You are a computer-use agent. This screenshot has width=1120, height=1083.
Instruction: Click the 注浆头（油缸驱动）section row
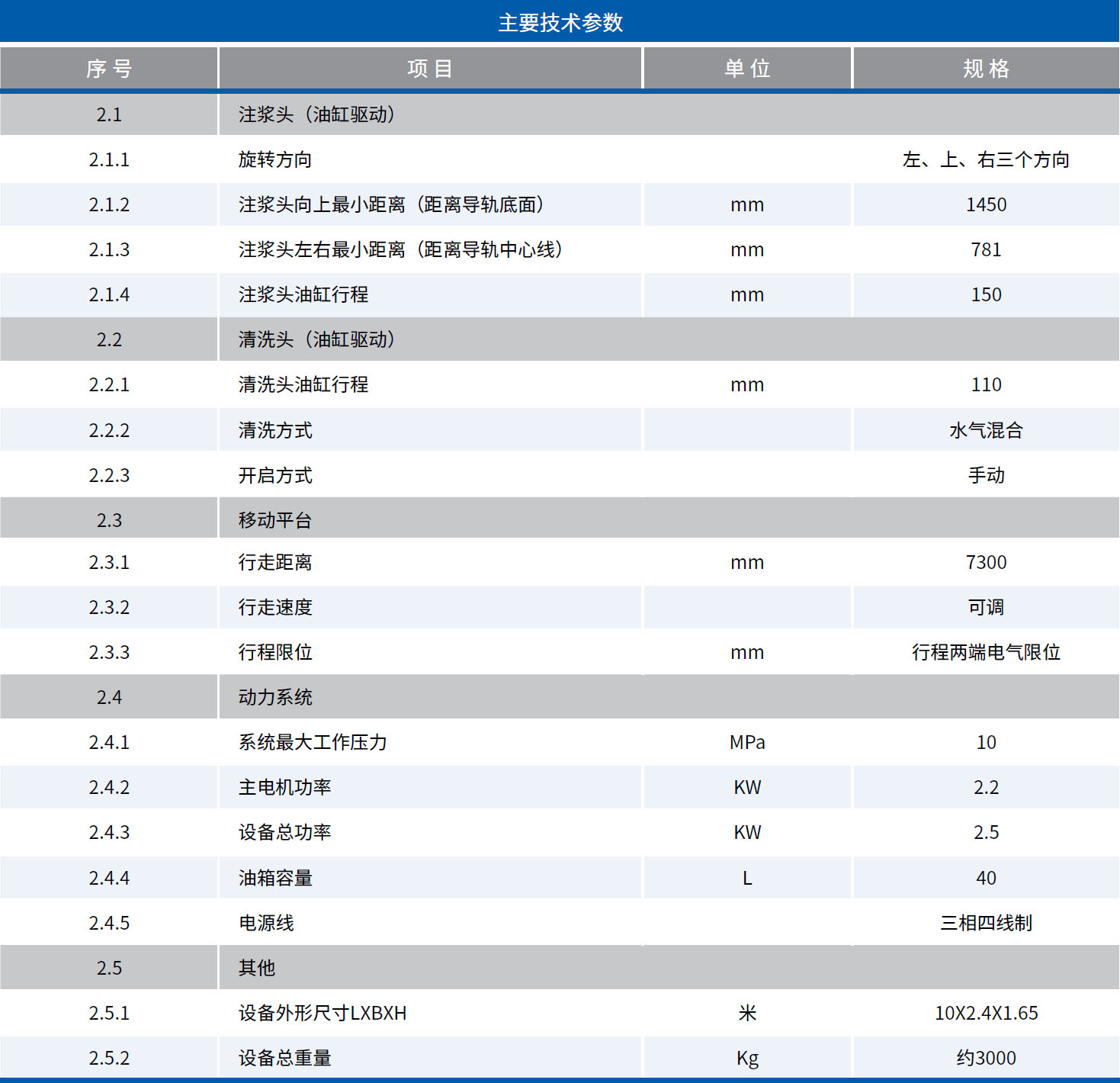pyautogui.click(x=316, y=114)
